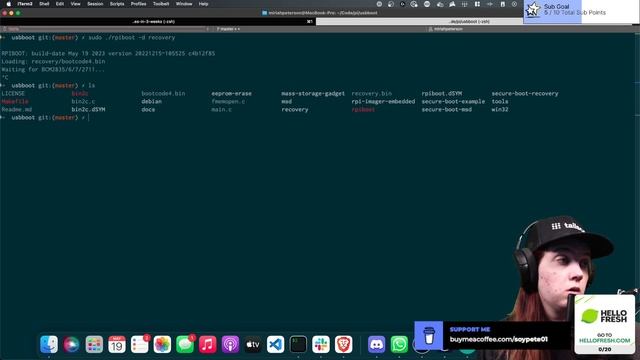Click the secure-boot-recovery directory name
The height and width of the screenshot is (360, 640).
coord(525,93)
